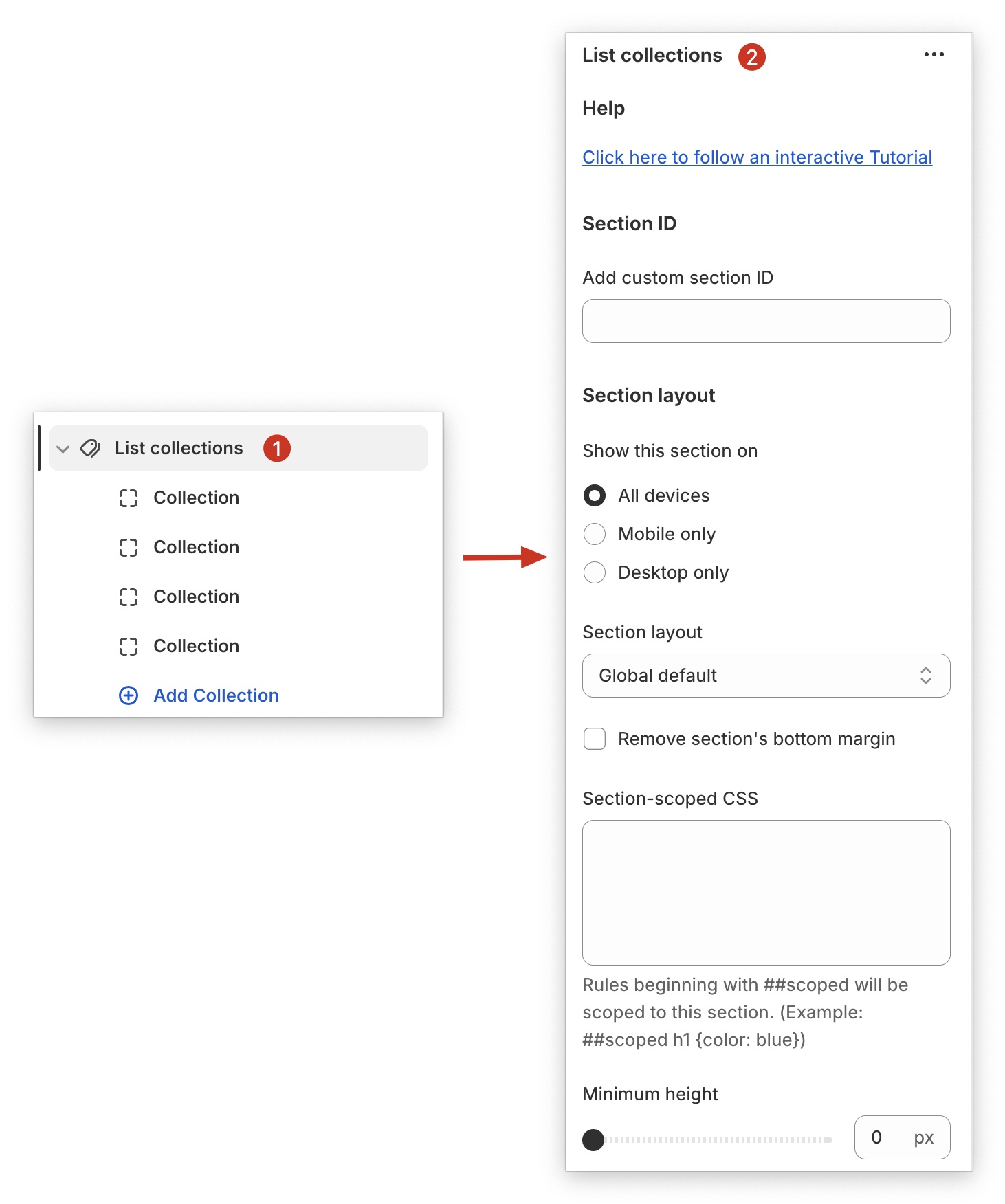Click the red step 2 badge
Image resolution: width=1005 pixels, height=1204 pixels.
(x=751, y=57)
